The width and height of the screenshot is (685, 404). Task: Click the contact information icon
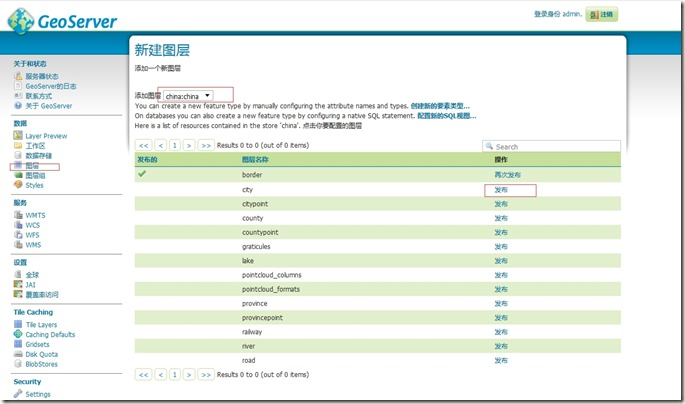[18, 96]
